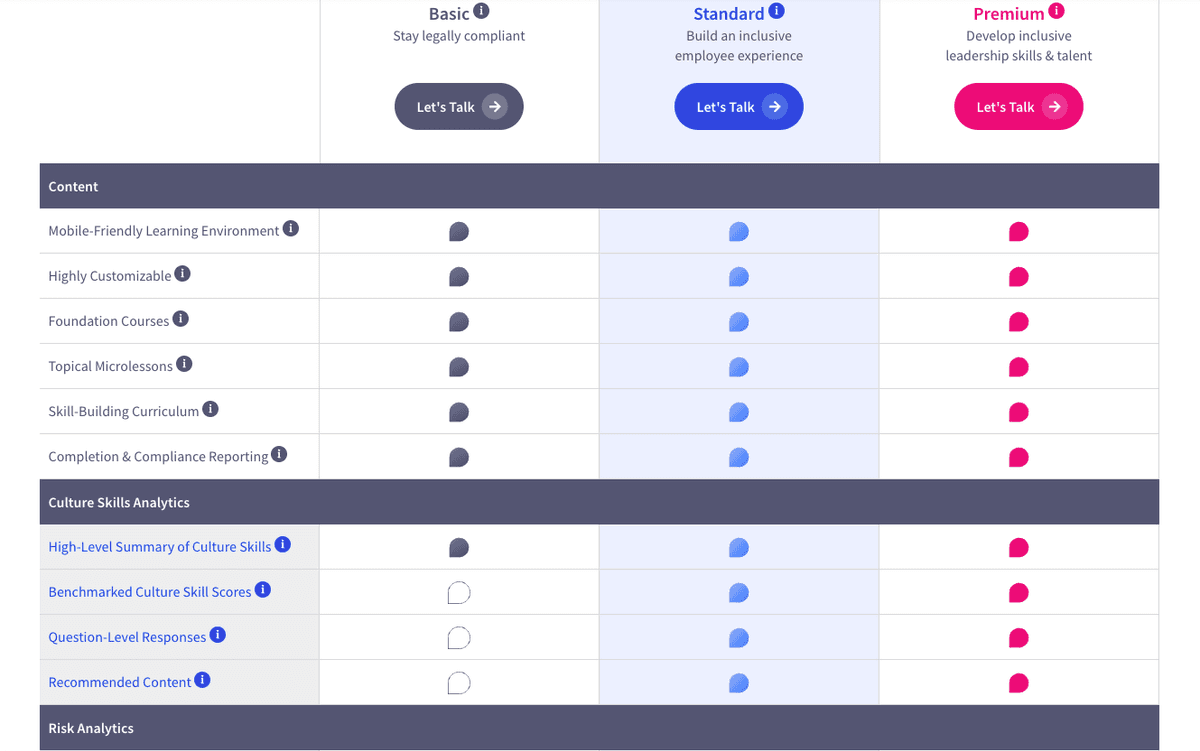Viewport: 1200px width, 751px height.
Task: Click Premium indicator for Question-Level Responses
Action: [1018, 637]
